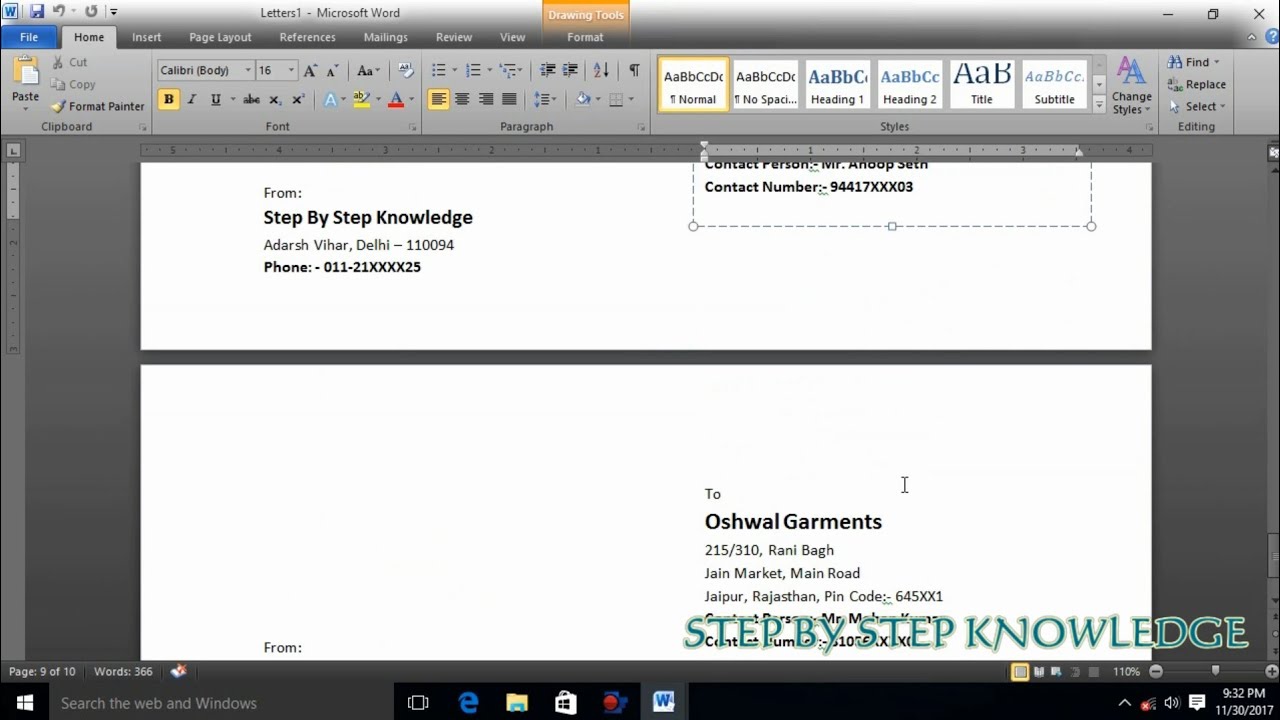Switch to the Page Layout tab
The image size is (1280, 720).
click(x=220, y=37)
